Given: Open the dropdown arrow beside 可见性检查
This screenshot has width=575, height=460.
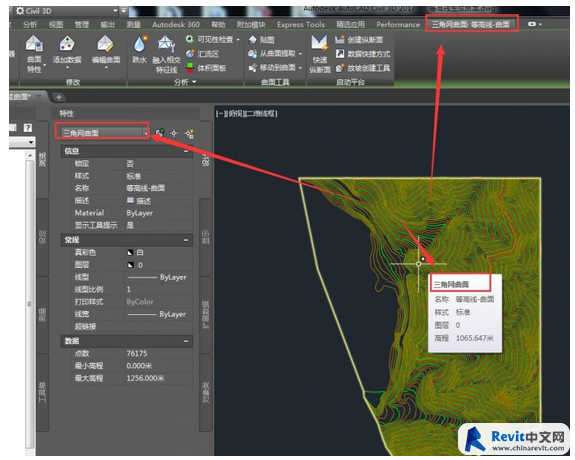Looking at the screenshot, I should point(238,40).
